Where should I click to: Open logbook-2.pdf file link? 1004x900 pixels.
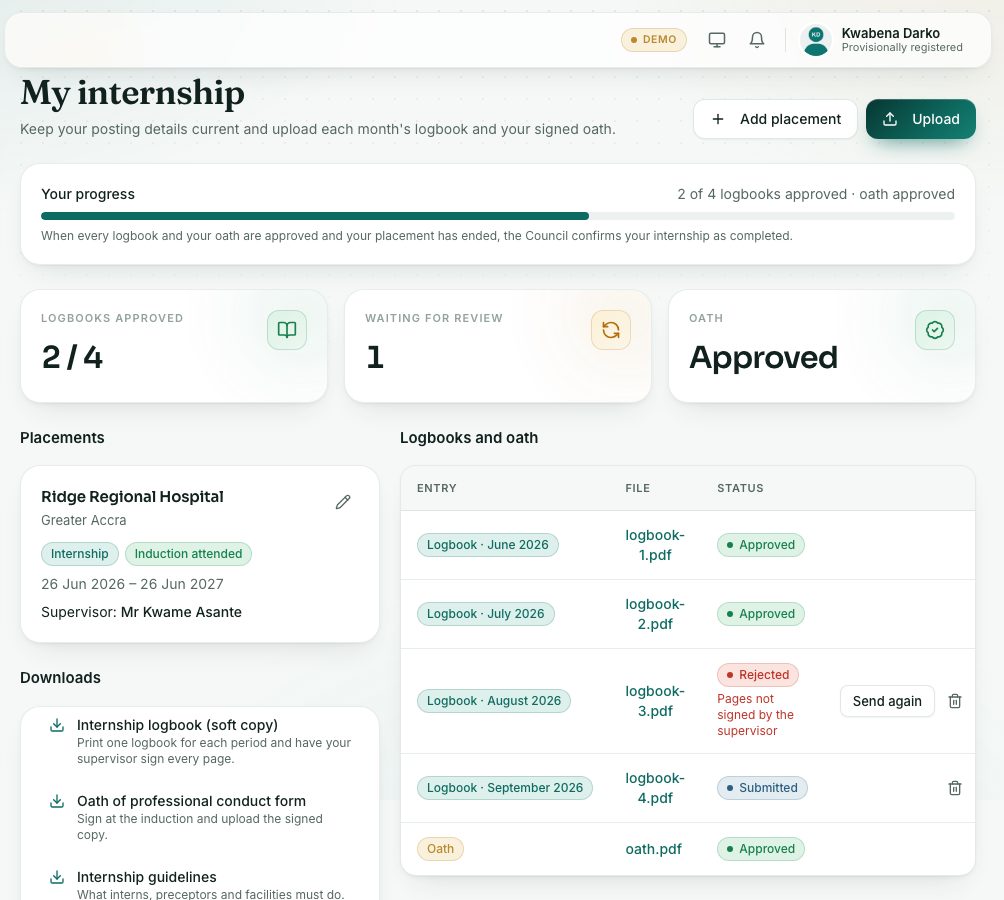coord(654,614)
